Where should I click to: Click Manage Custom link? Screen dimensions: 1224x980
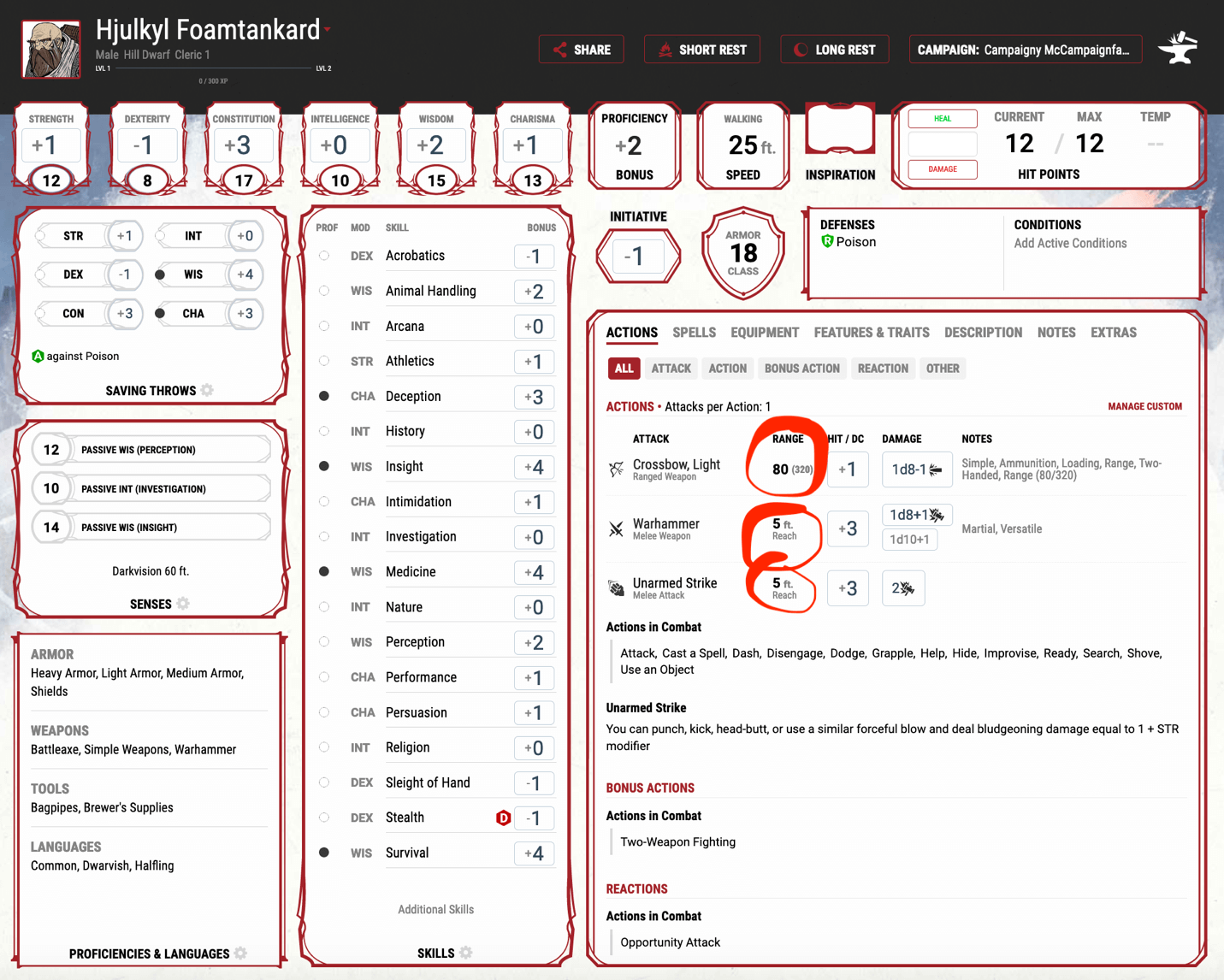pos(1144,407)
